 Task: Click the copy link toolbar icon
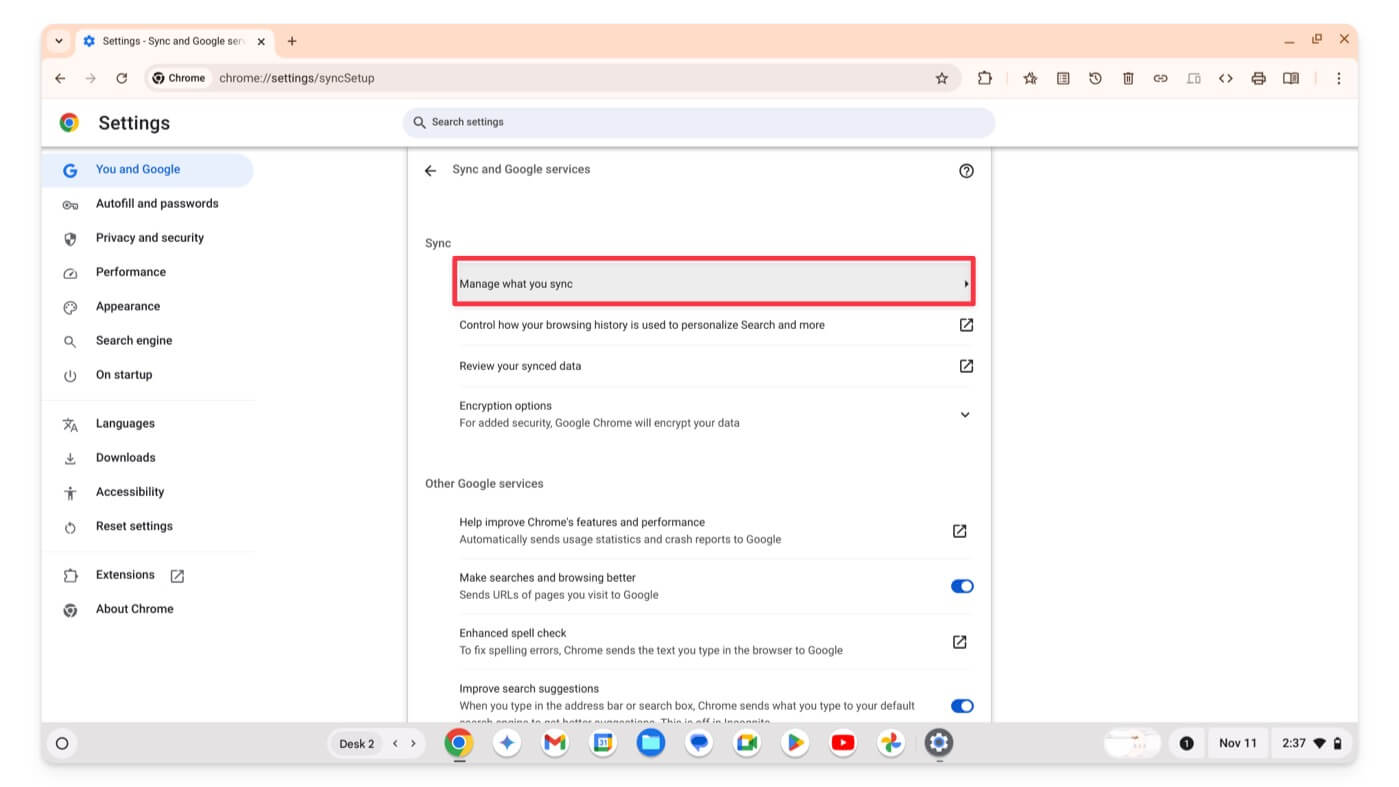coord(1160,78)
